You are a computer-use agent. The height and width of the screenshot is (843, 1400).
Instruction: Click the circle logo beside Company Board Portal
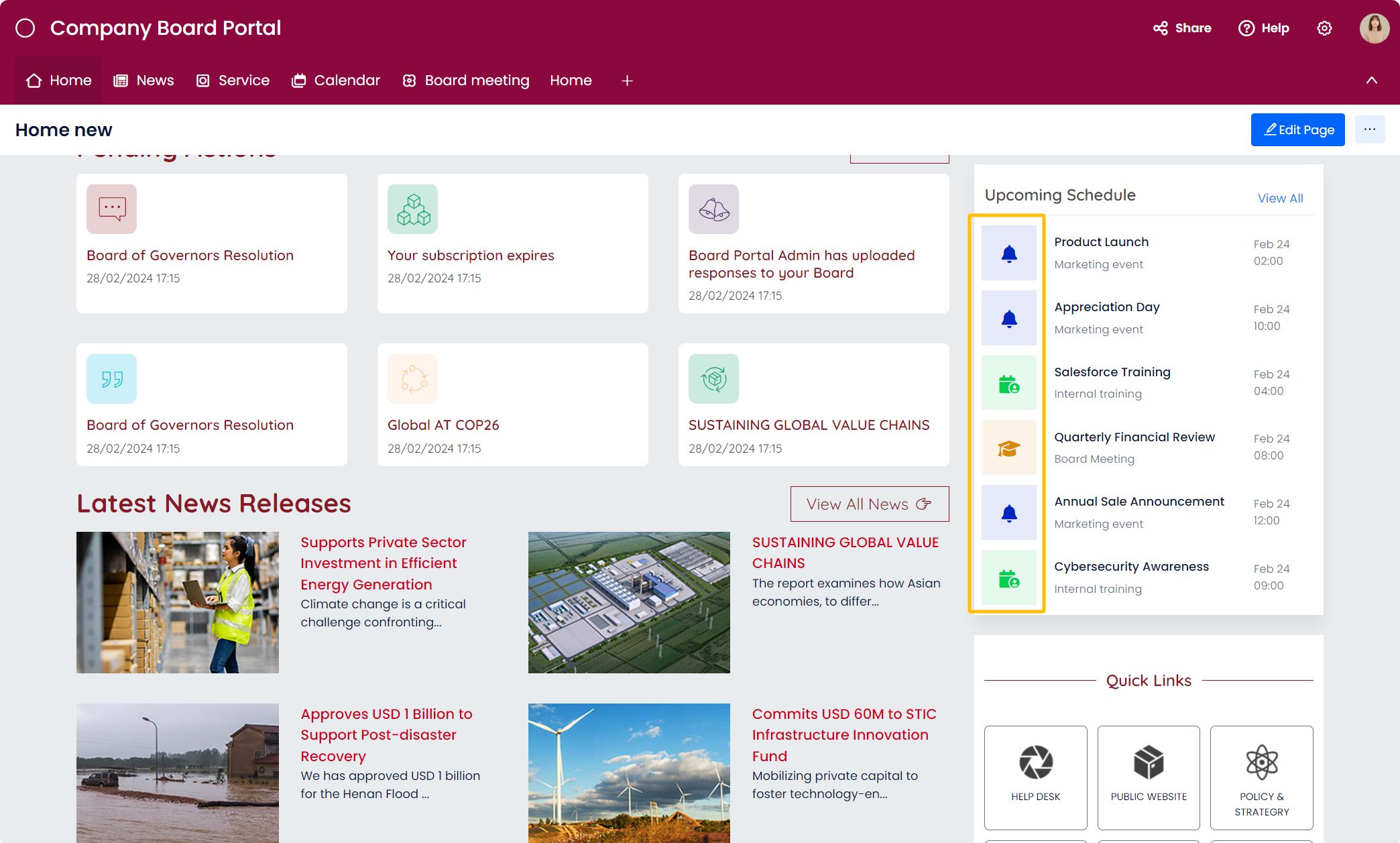click(x=25, y=28)
